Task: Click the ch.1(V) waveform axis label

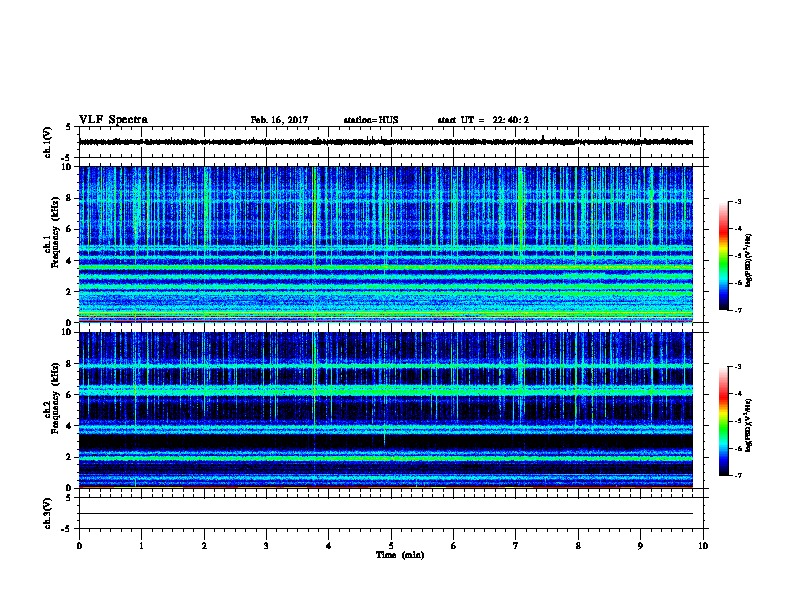Action: (x=48, y=142)
